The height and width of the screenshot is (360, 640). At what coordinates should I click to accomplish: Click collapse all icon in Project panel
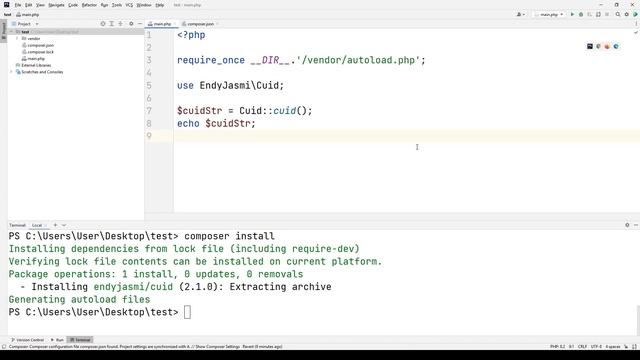[120, 24]
